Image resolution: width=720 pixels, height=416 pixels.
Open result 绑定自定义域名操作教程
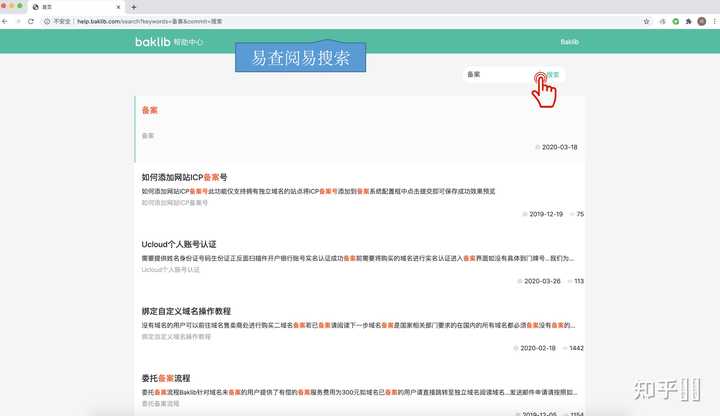[x=186, y=311]
